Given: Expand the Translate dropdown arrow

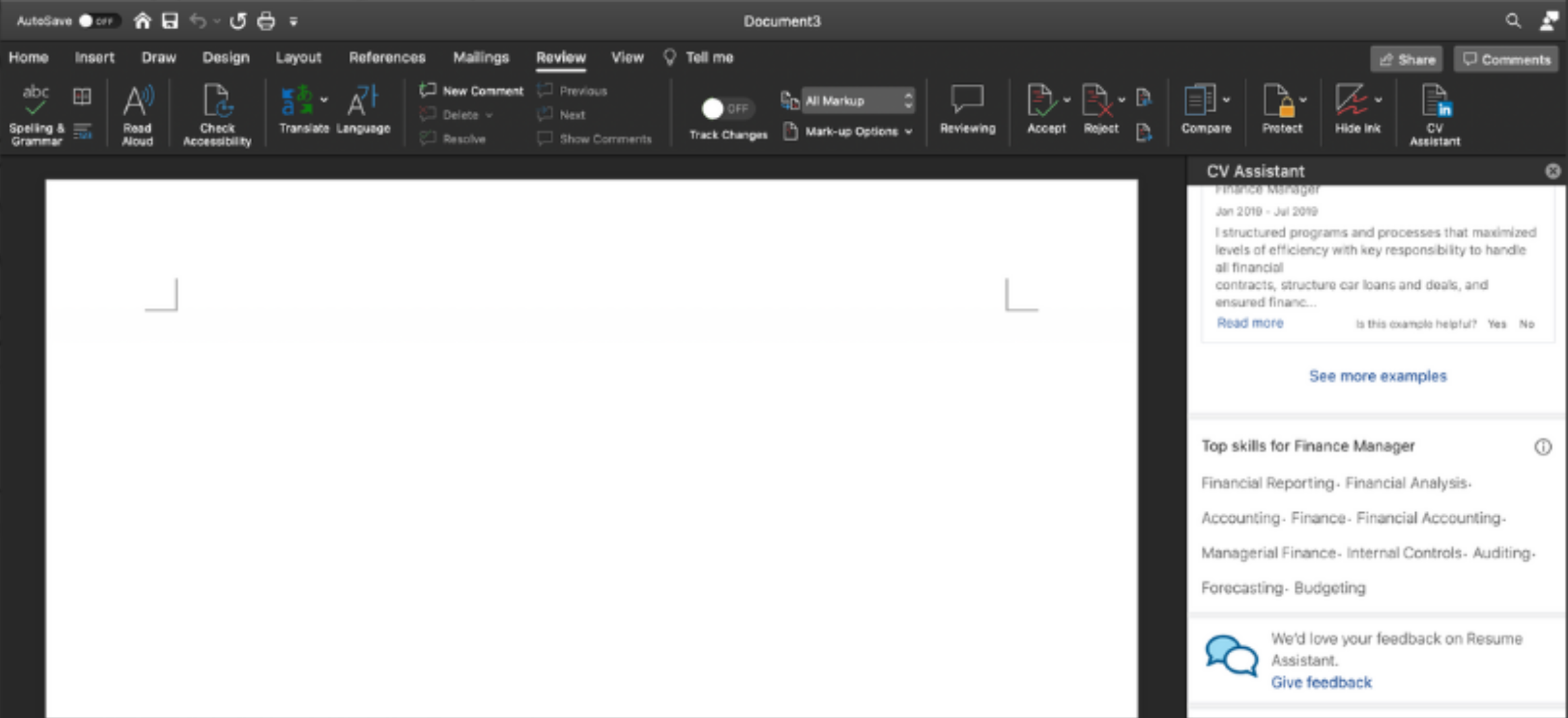Looking at the screenshot, I should click(323, 100).
